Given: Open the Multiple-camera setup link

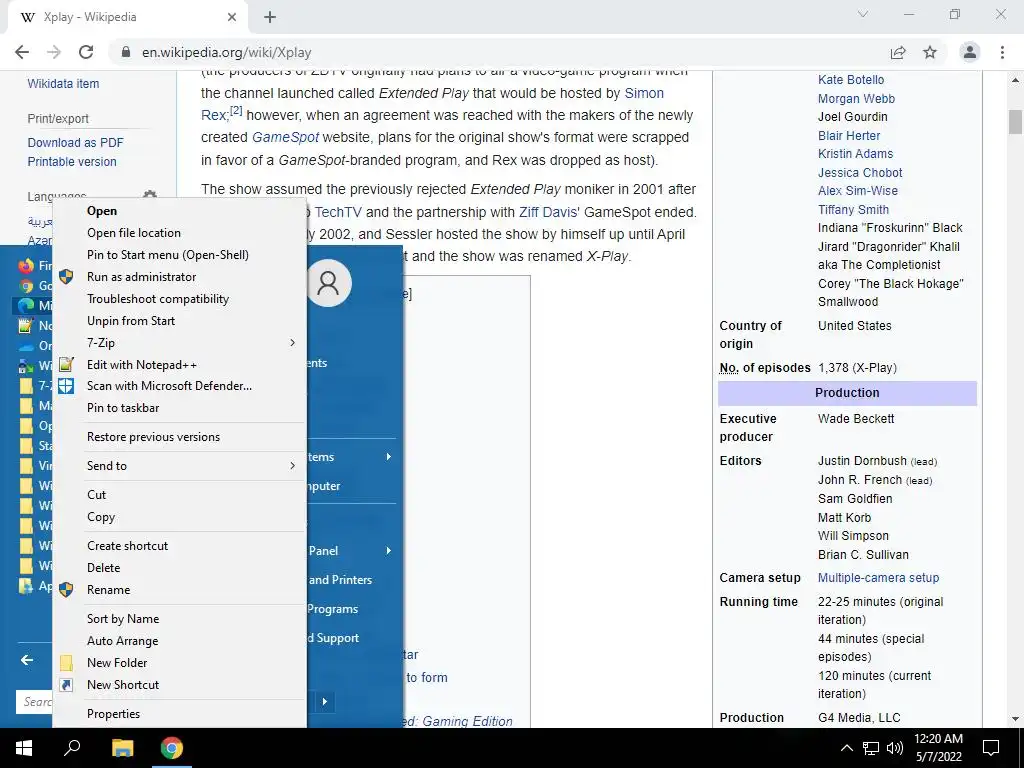Looking at the screenshot, I should [x=878, y=578].
